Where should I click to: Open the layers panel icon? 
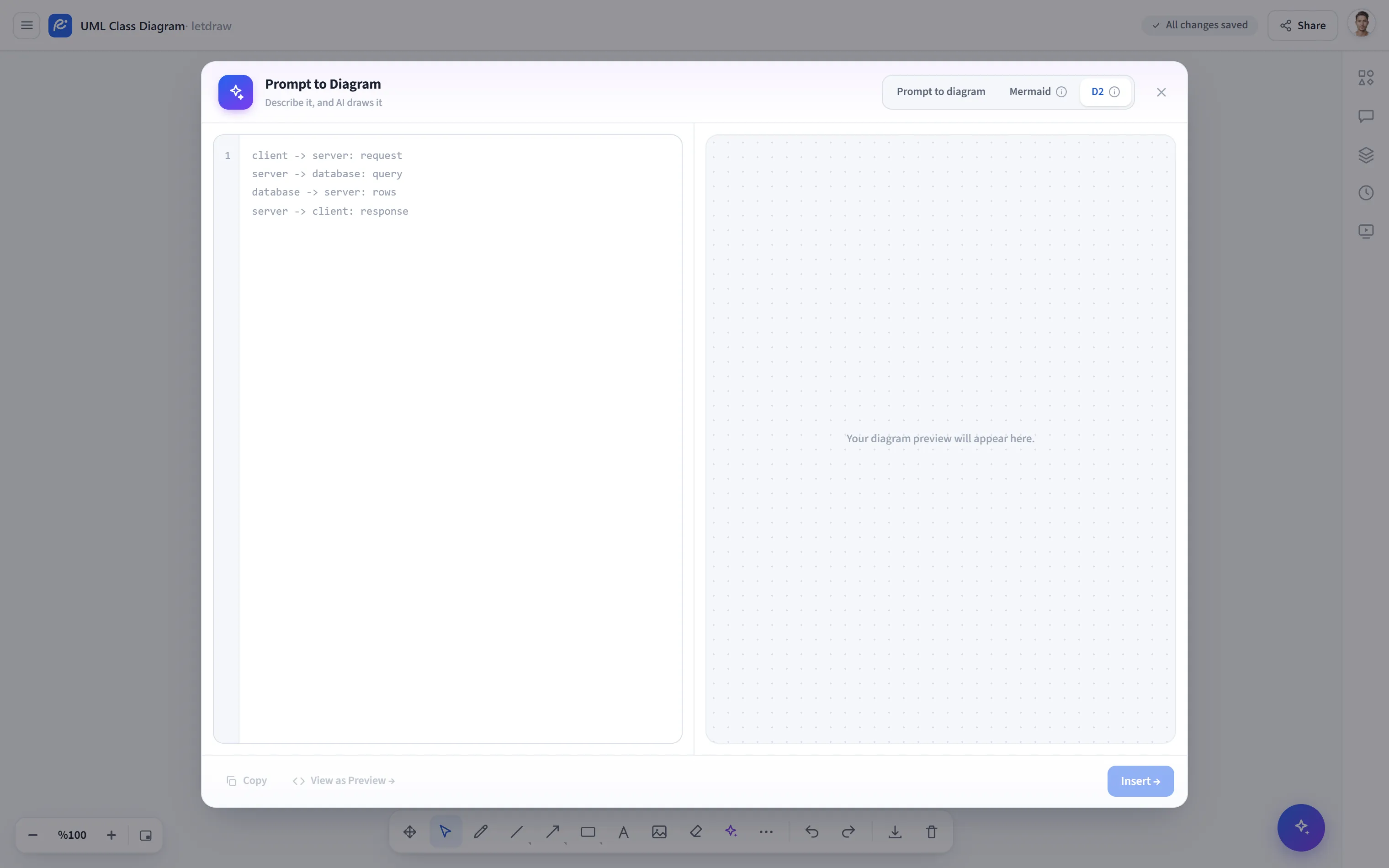[x=1365, y=155]
